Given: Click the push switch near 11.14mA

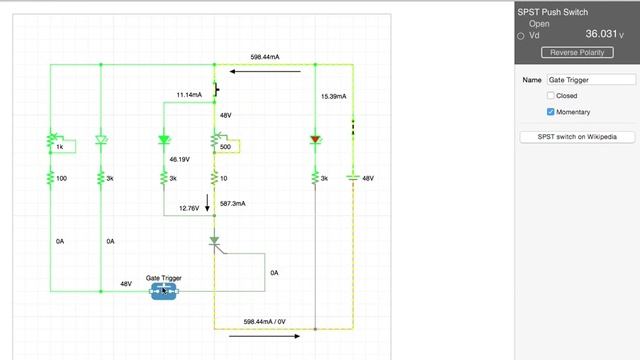Looking at the screenshot, I should click(x=216, y=89).
